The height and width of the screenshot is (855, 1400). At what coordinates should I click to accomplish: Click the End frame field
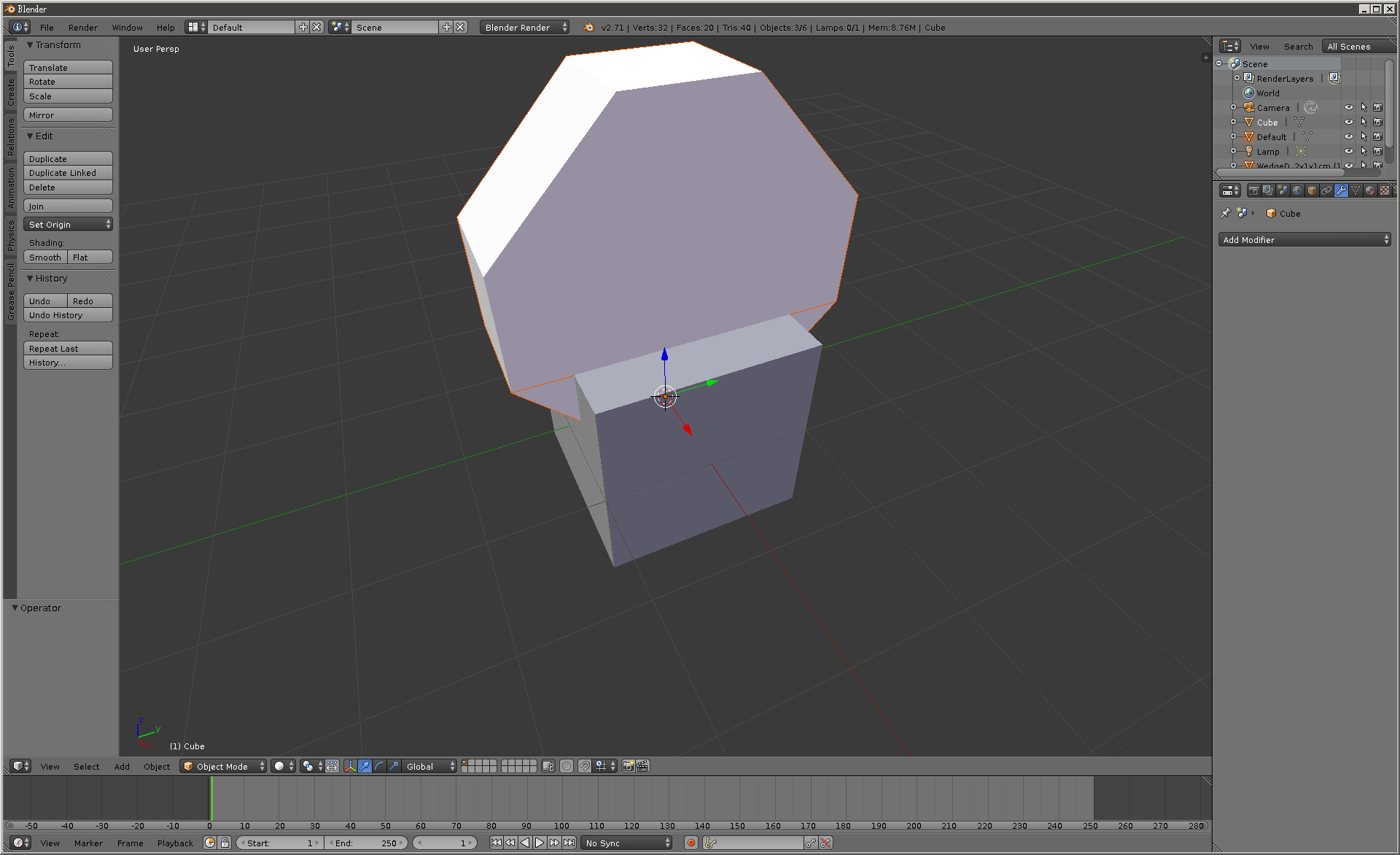coord(365,843)
